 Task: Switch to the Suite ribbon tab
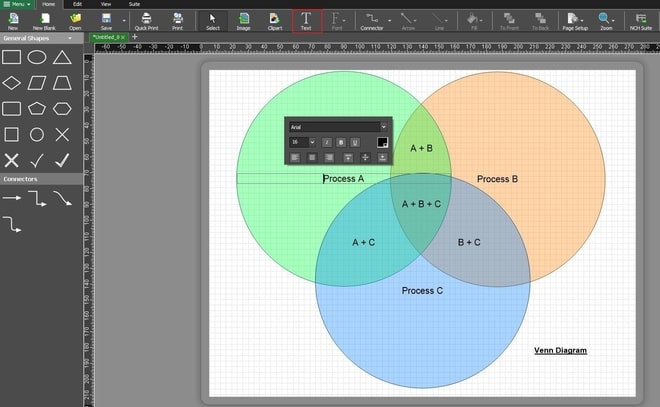tap(134, 4)
